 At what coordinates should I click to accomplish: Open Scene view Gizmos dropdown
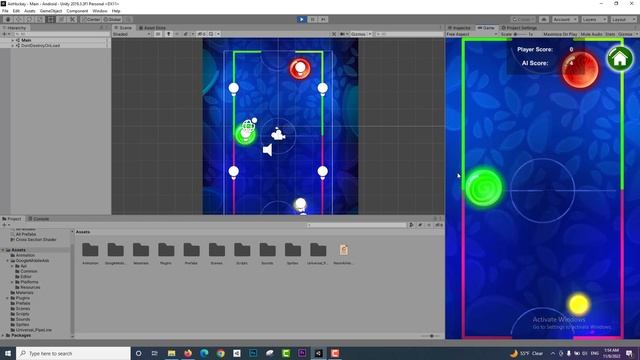[x=361, y=34]
